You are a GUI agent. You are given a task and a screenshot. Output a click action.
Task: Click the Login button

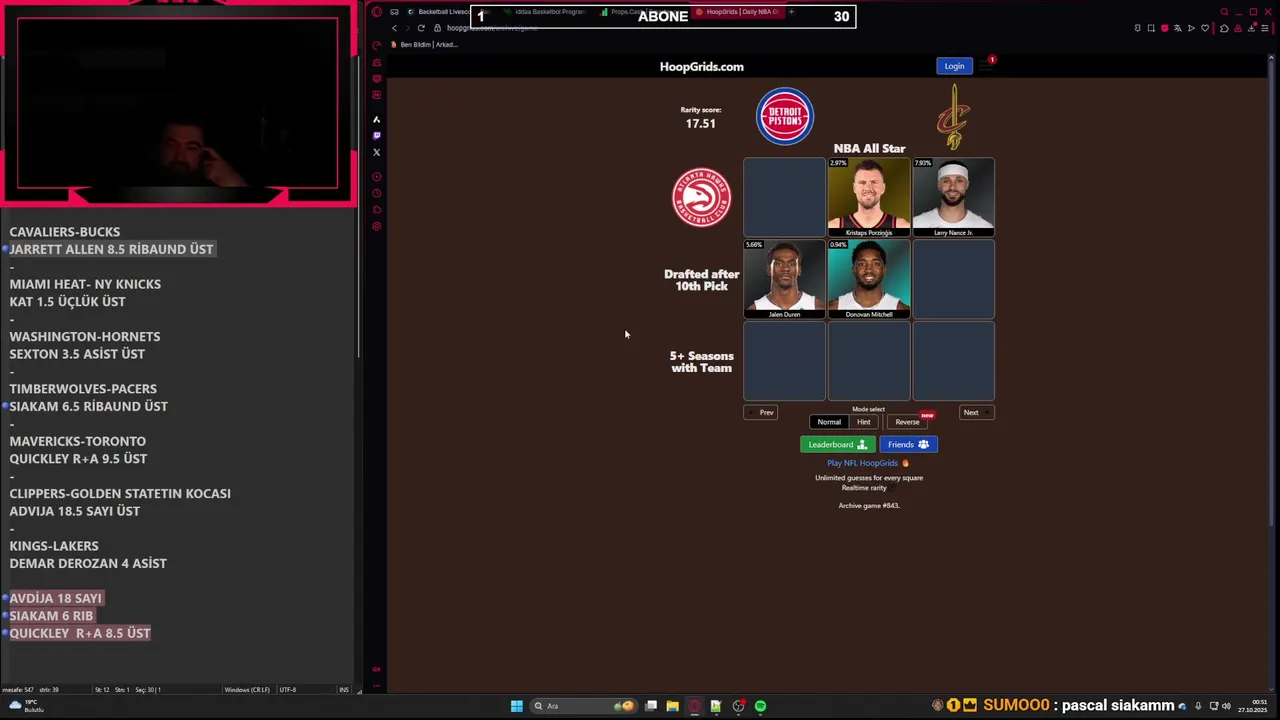954,66
